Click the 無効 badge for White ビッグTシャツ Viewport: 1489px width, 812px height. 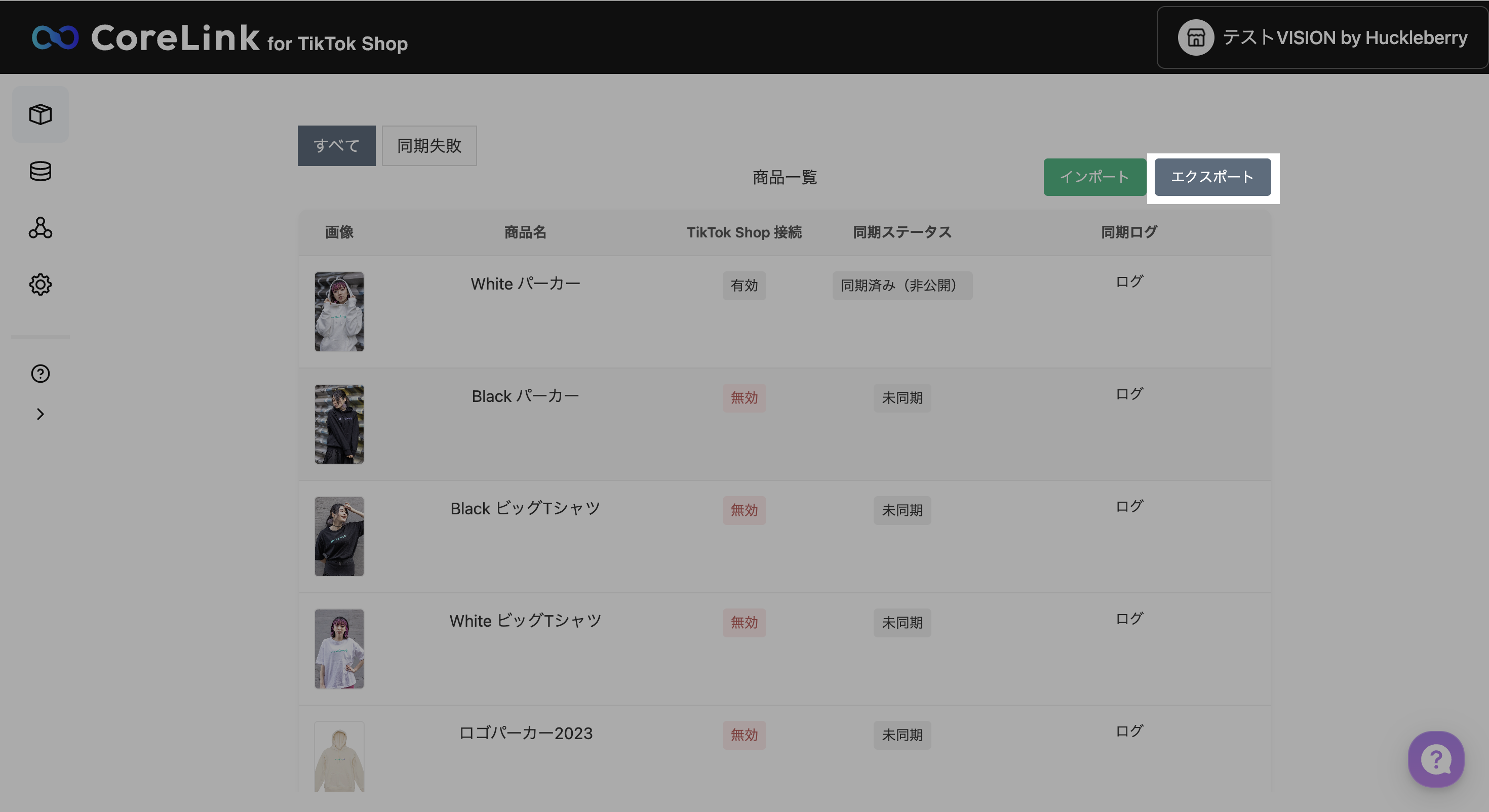pyautogui.click(x=744, y=623)
